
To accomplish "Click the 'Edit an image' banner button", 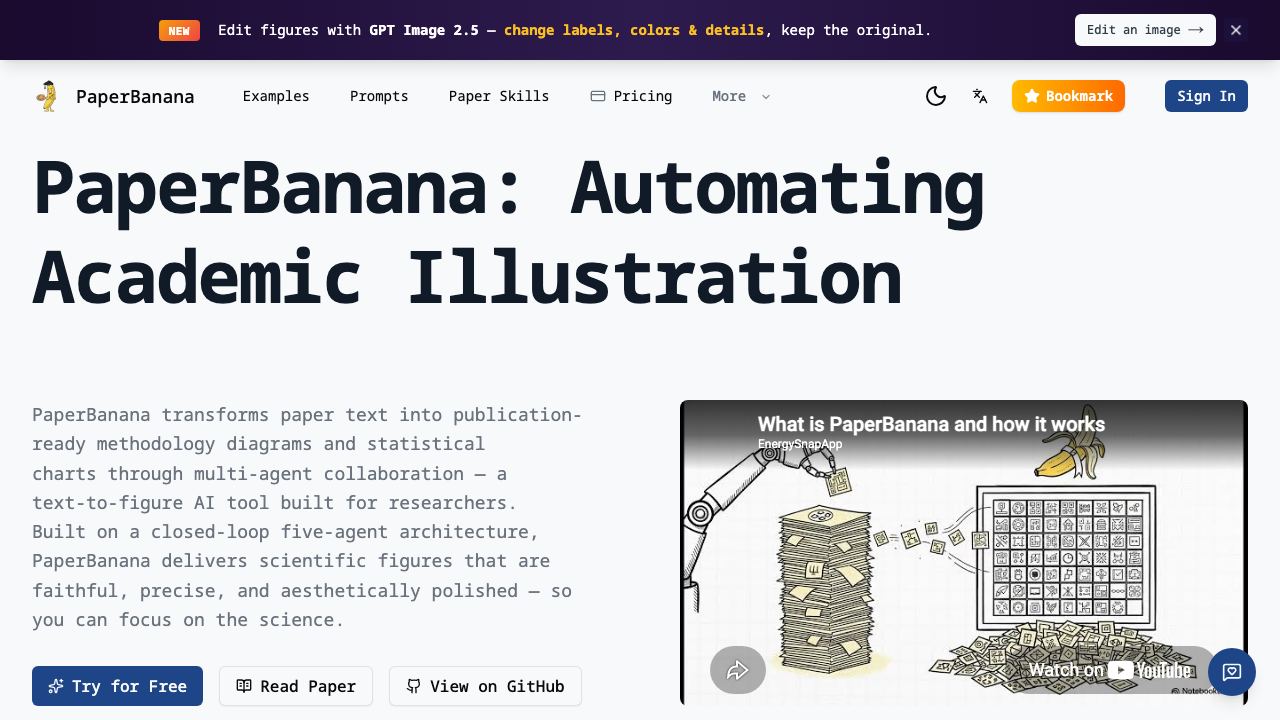I will coord(1145,30).
